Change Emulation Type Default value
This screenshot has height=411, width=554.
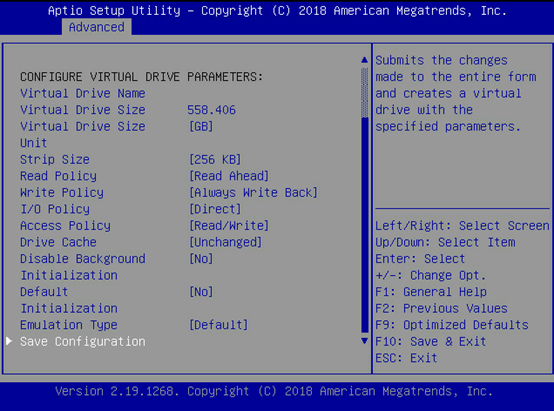click(x=219, y=325)
